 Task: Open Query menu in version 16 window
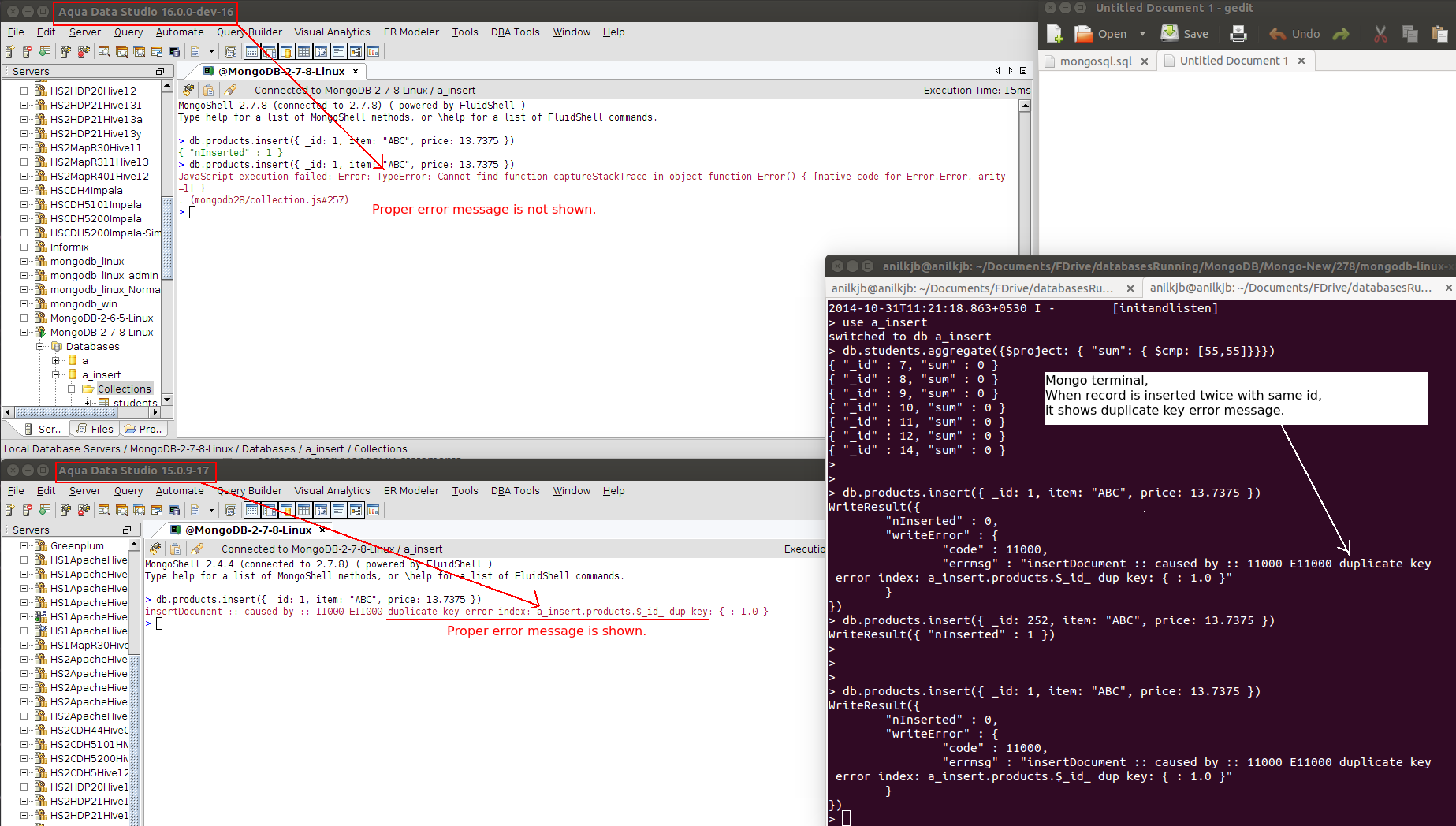point(128,32)
